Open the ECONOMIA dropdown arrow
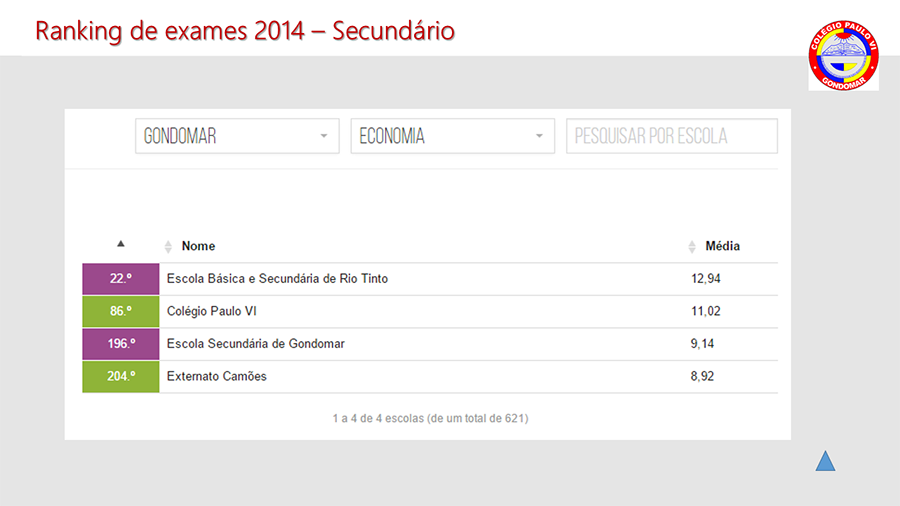 coord(539,136)
